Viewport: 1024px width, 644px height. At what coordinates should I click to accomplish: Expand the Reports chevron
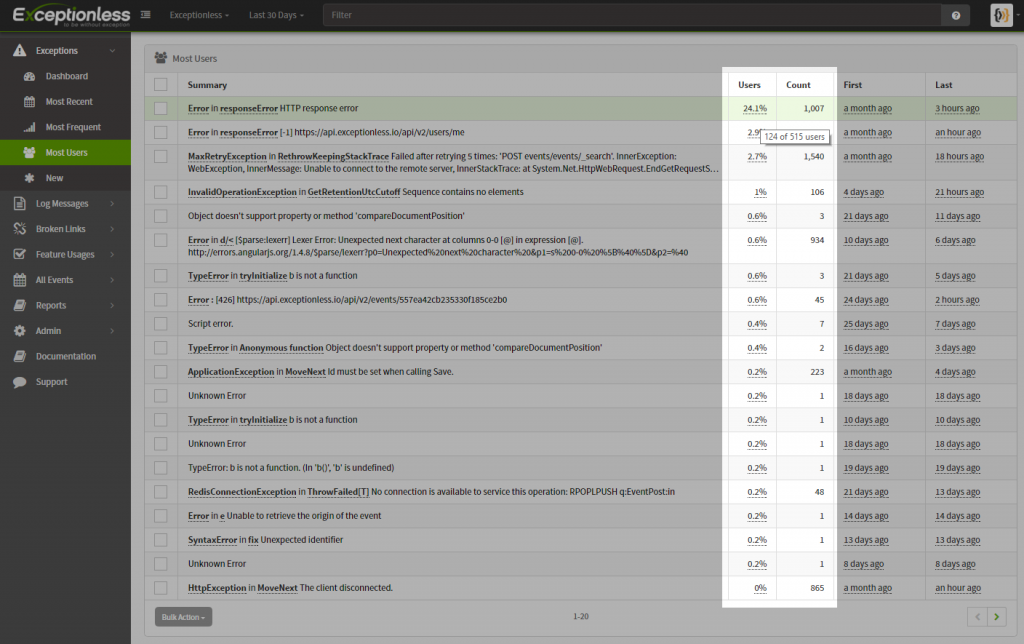click(x=112, y=306)
